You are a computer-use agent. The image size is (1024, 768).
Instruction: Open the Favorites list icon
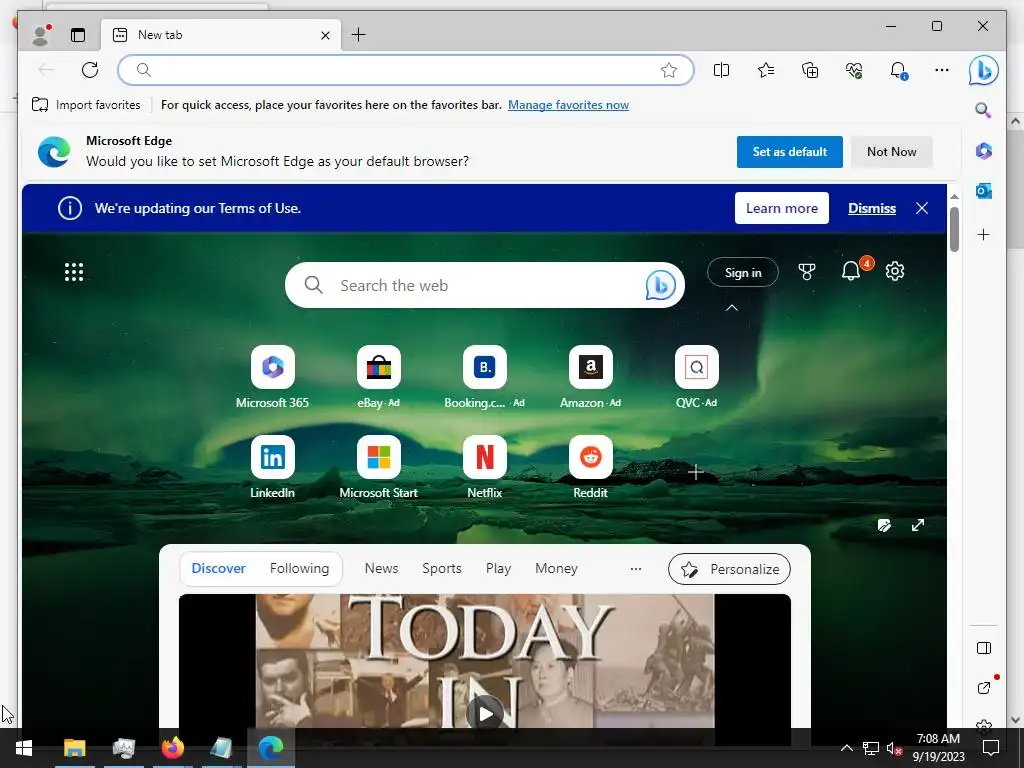[x=766, y=70]
